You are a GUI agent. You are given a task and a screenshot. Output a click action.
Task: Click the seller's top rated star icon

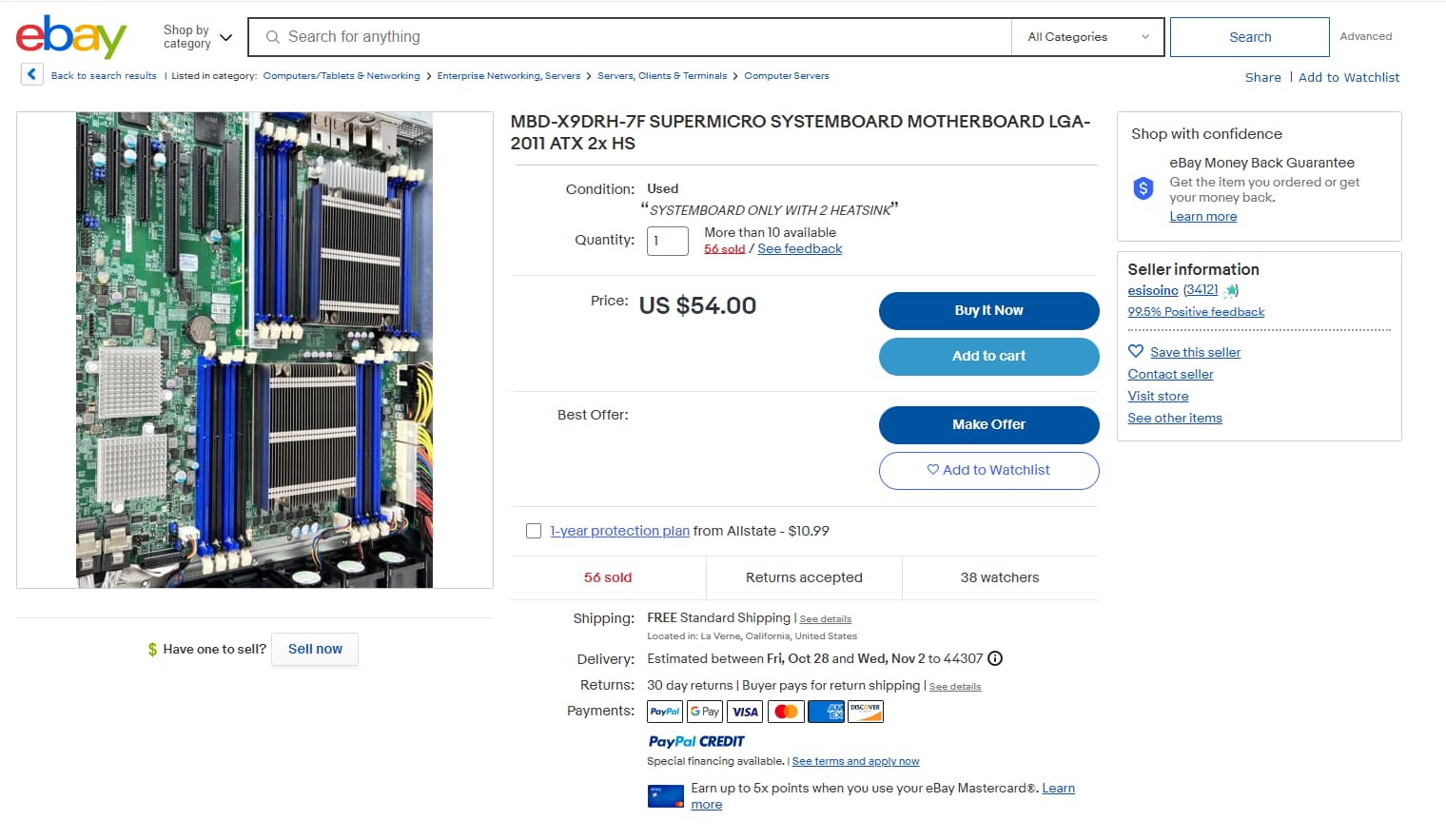(x=1231, y=290)
